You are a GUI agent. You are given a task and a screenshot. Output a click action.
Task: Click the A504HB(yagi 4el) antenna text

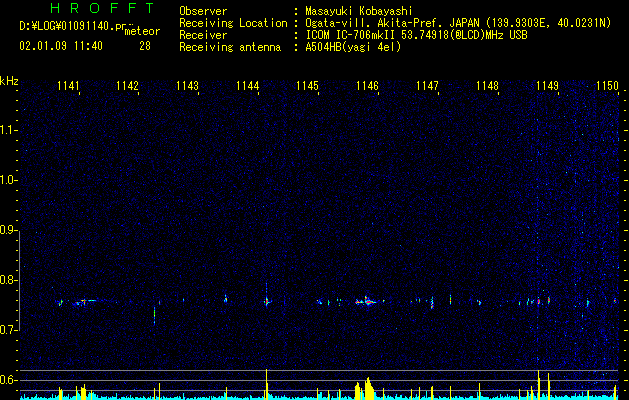pos(353,47)
